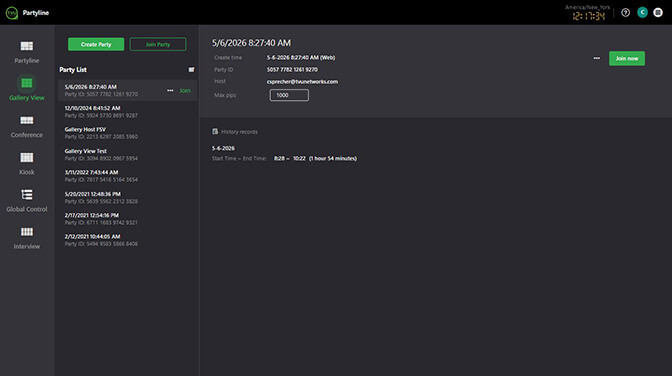Viewport: 672px width, 376px height.
Task: Open the Conference sidebar section
Action: point(27,126)
